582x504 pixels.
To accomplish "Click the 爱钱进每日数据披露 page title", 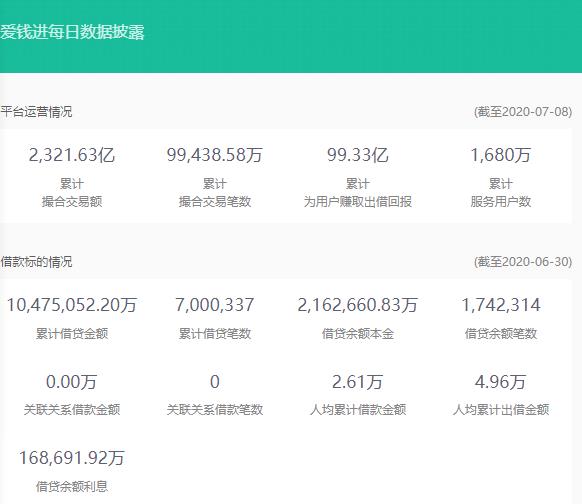I will point(72,32).
